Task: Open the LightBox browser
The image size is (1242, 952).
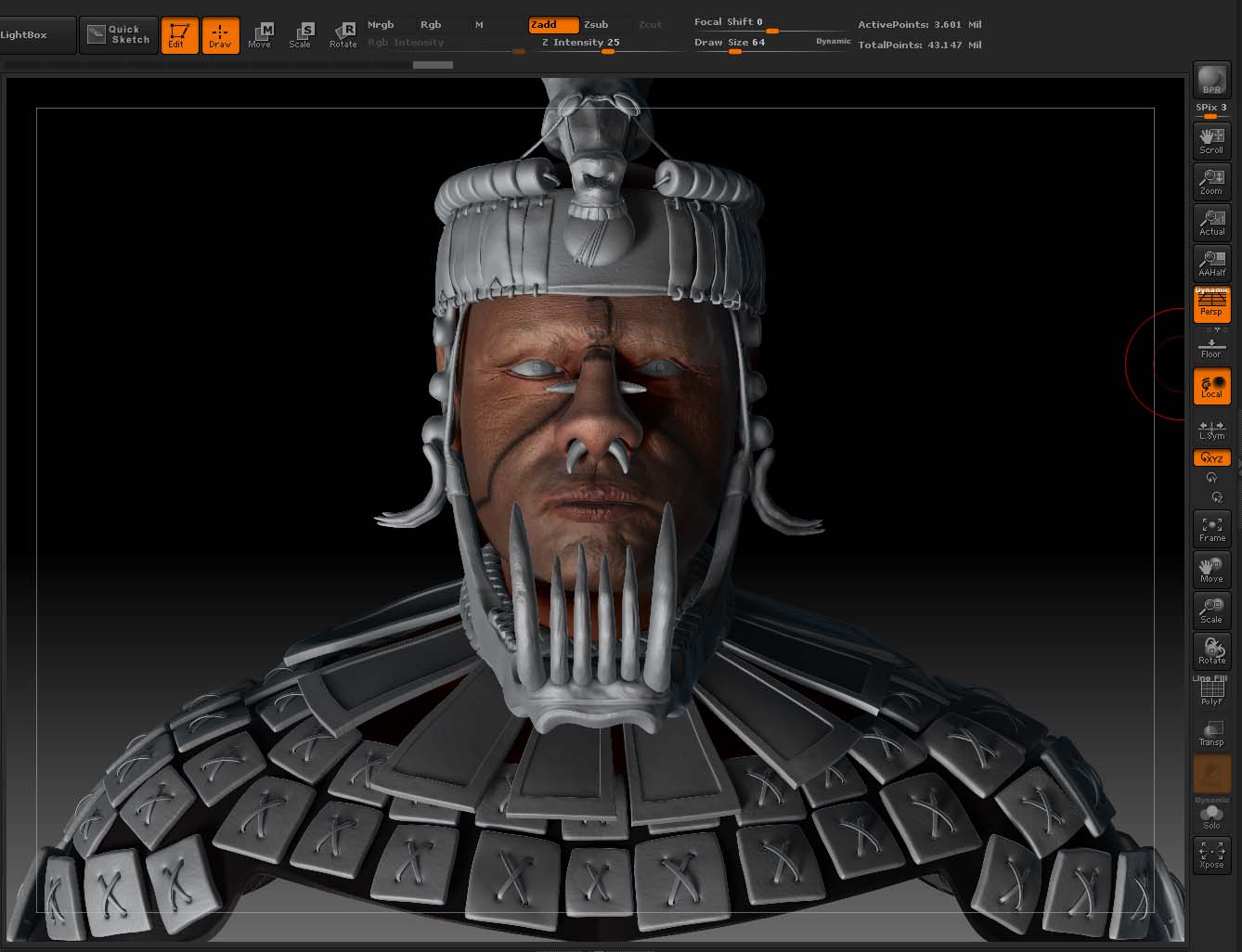Action: point(35,35)
